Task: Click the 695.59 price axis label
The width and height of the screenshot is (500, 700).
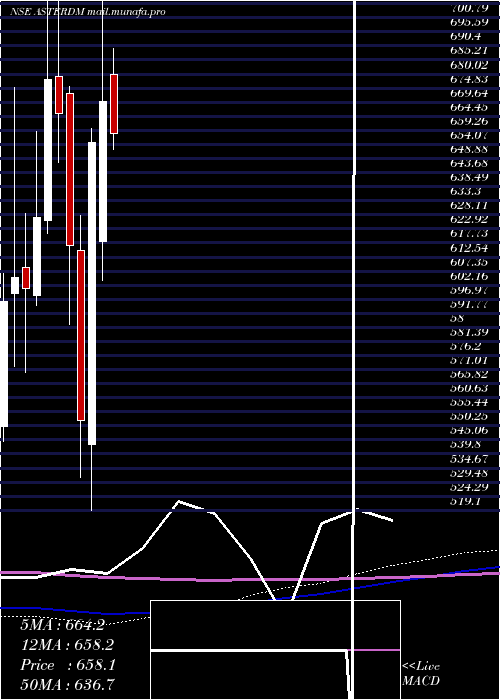Action: click(470, 21)
